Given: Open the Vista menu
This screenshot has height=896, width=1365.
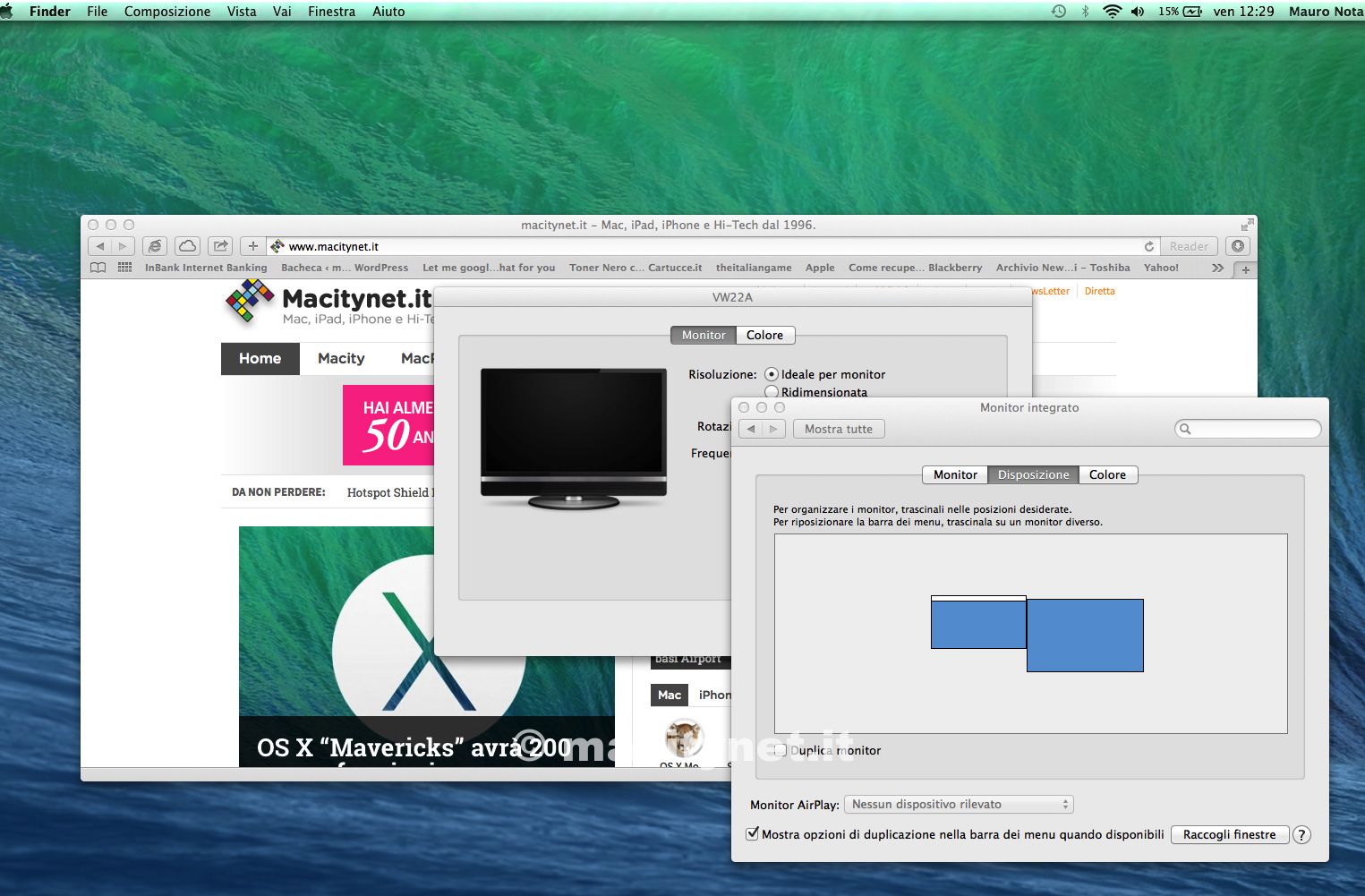Looking at the screenshot, I should (241, 12).
